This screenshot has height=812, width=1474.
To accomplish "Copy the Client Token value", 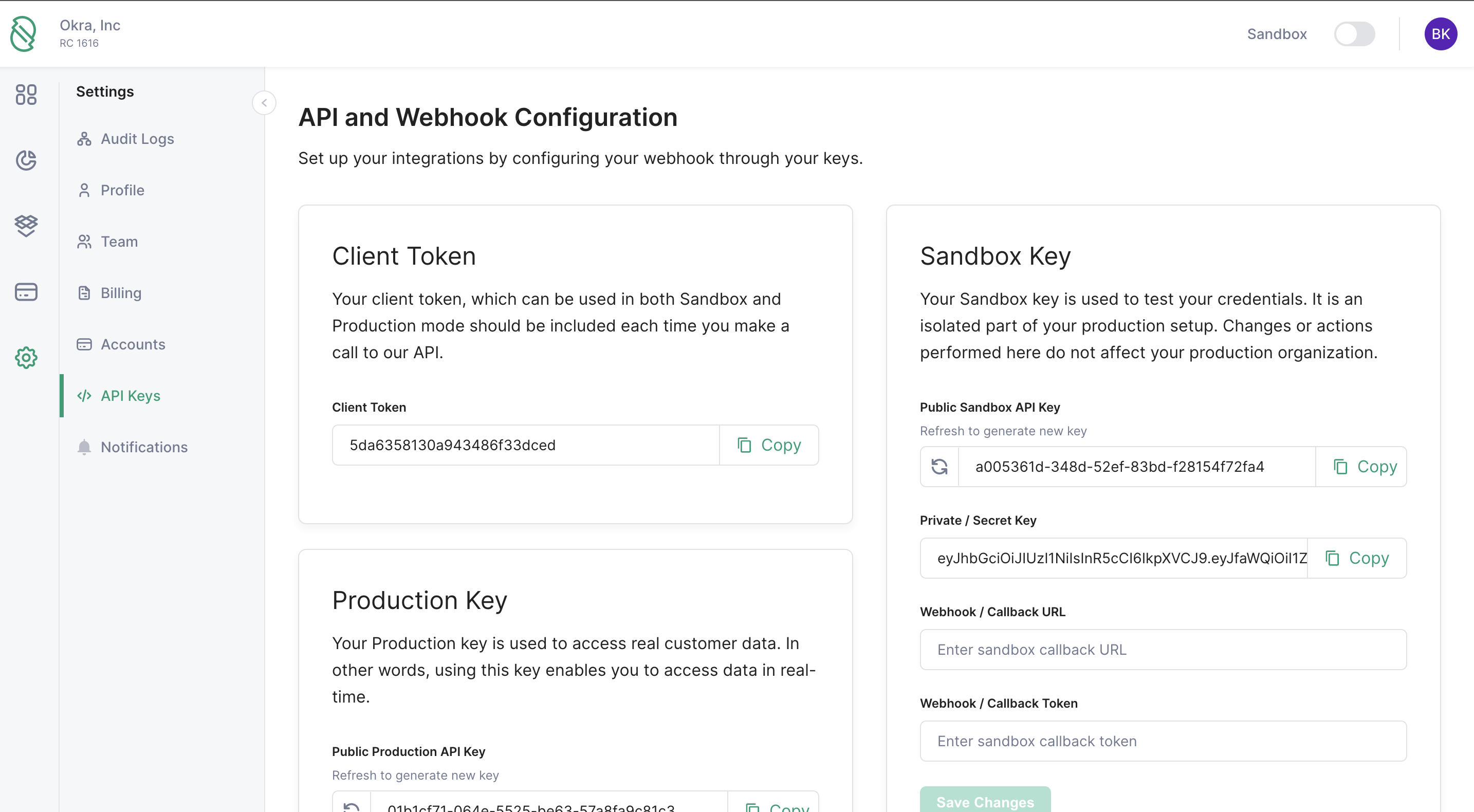I will 768,445.
